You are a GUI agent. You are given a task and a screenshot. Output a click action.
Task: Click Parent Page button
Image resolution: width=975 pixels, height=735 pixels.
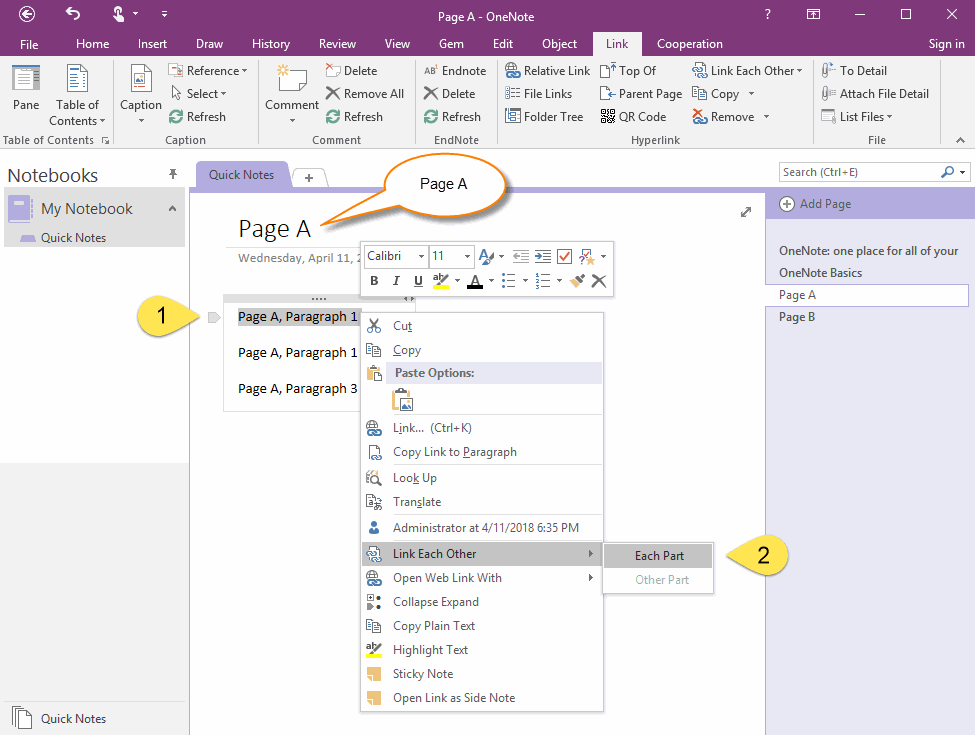click(641, 94)
